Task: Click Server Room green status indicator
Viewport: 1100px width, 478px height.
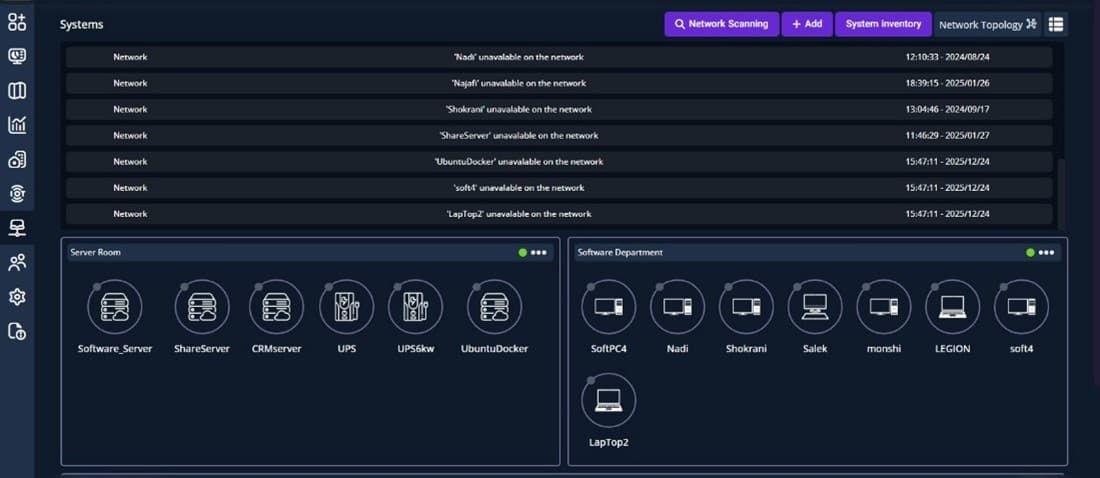Action: pos(523,253)
